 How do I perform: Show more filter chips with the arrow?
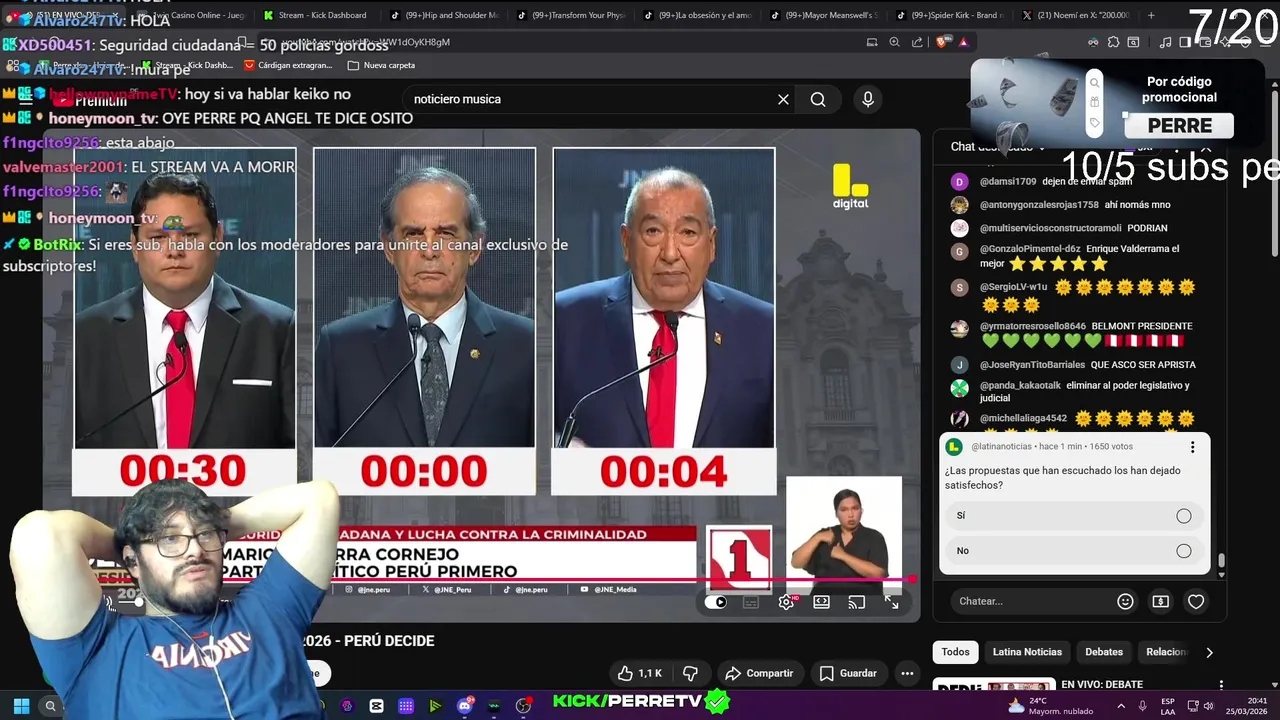(1209, 652)
